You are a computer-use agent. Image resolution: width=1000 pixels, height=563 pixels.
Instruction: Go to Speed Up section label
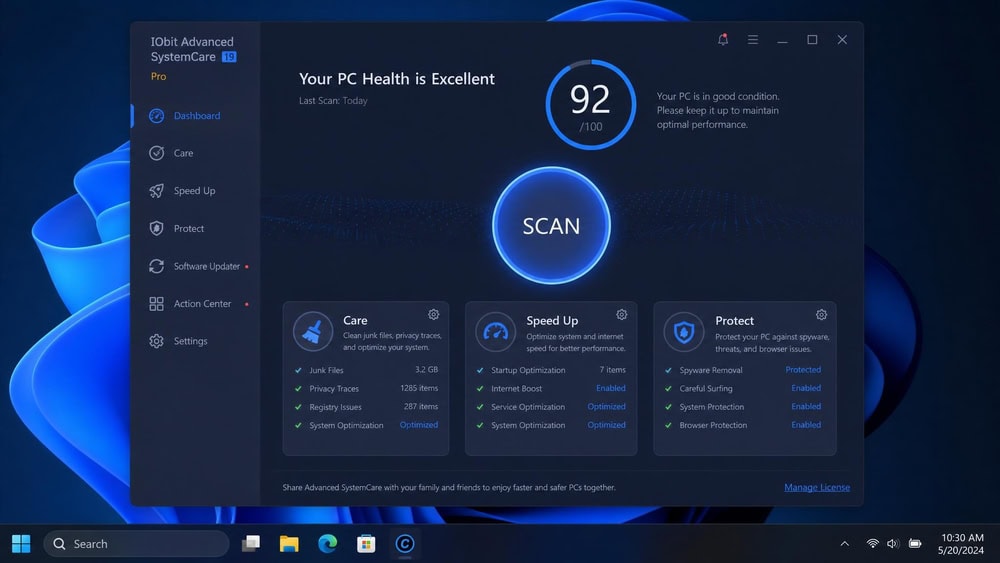(x=195, y=191)
